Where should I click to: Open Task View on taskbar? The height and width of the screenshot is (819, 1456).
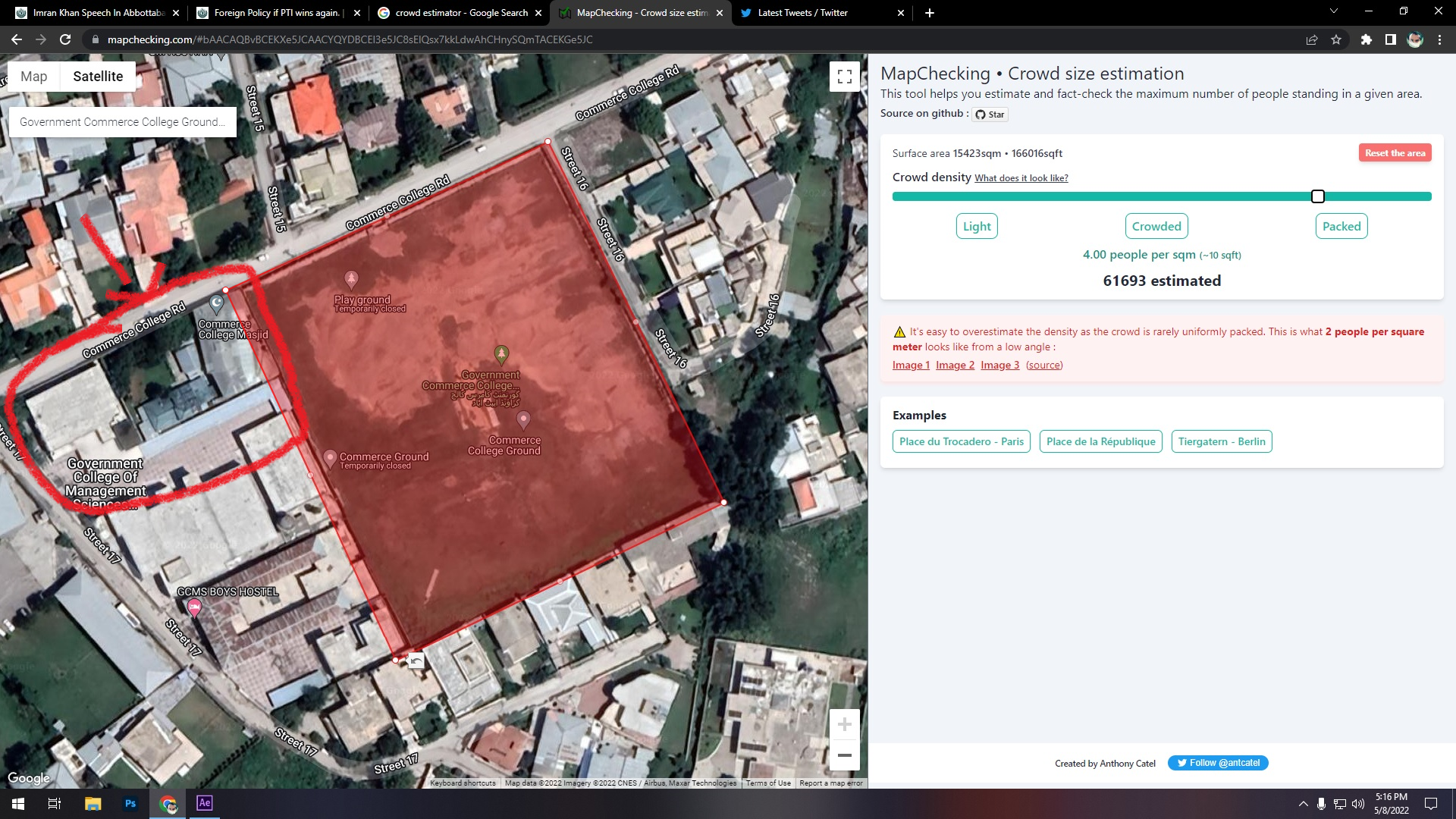(55, 804)
